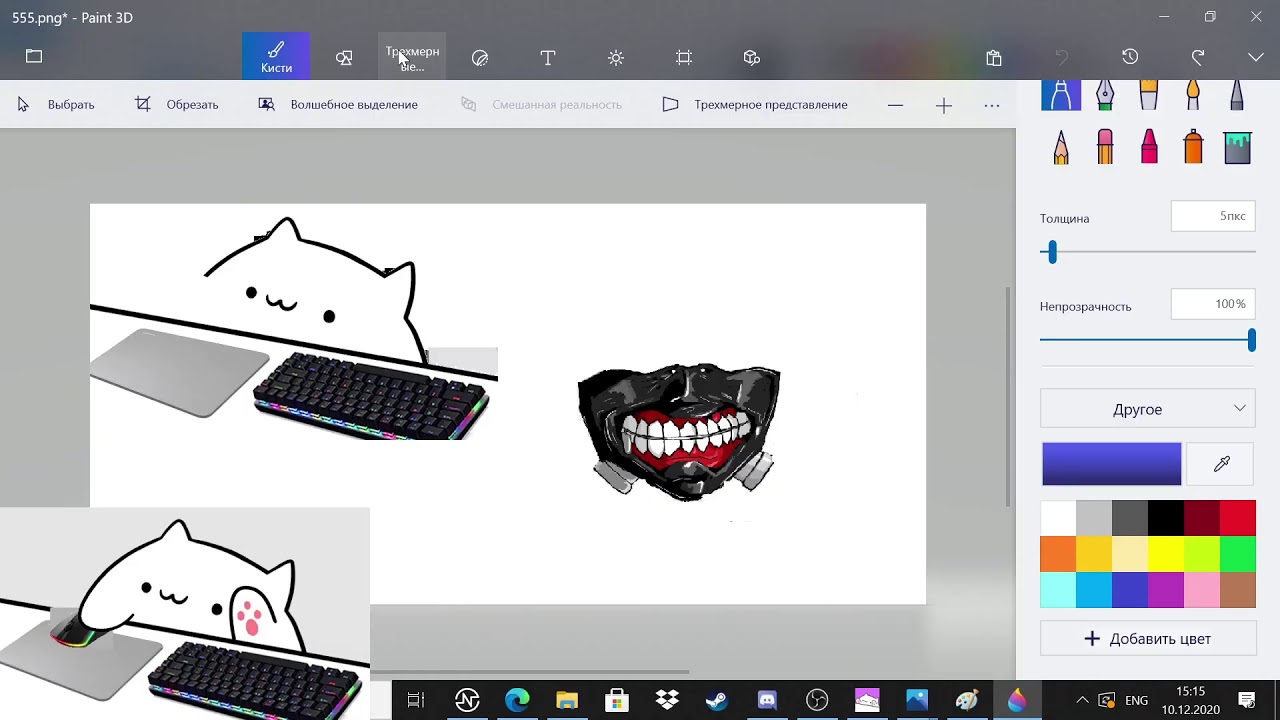Switch to the Кисти tab
Viewport: 1280px width, 720px height.
[276, 56]
